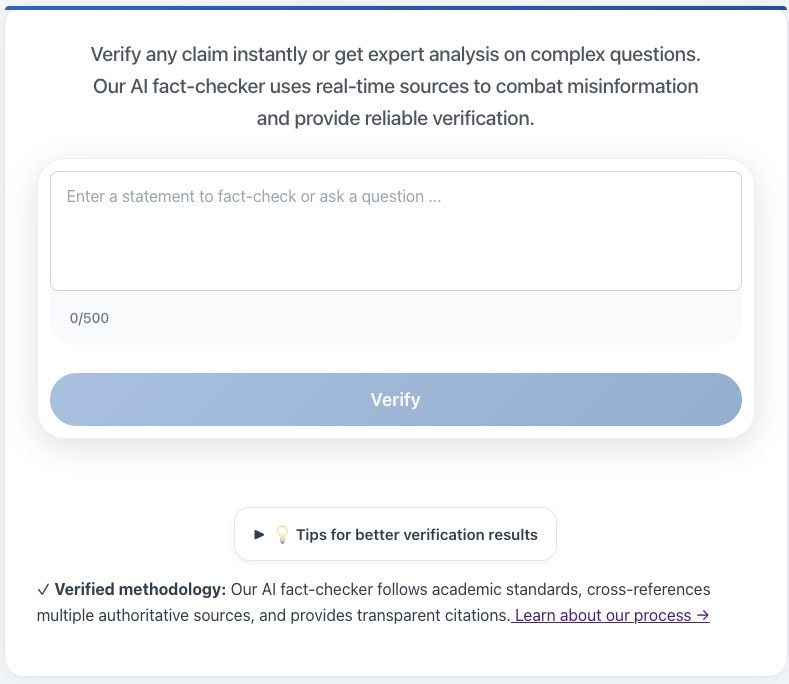Open Tips for better verification results

pyautogui.click(x=396, y=534)
